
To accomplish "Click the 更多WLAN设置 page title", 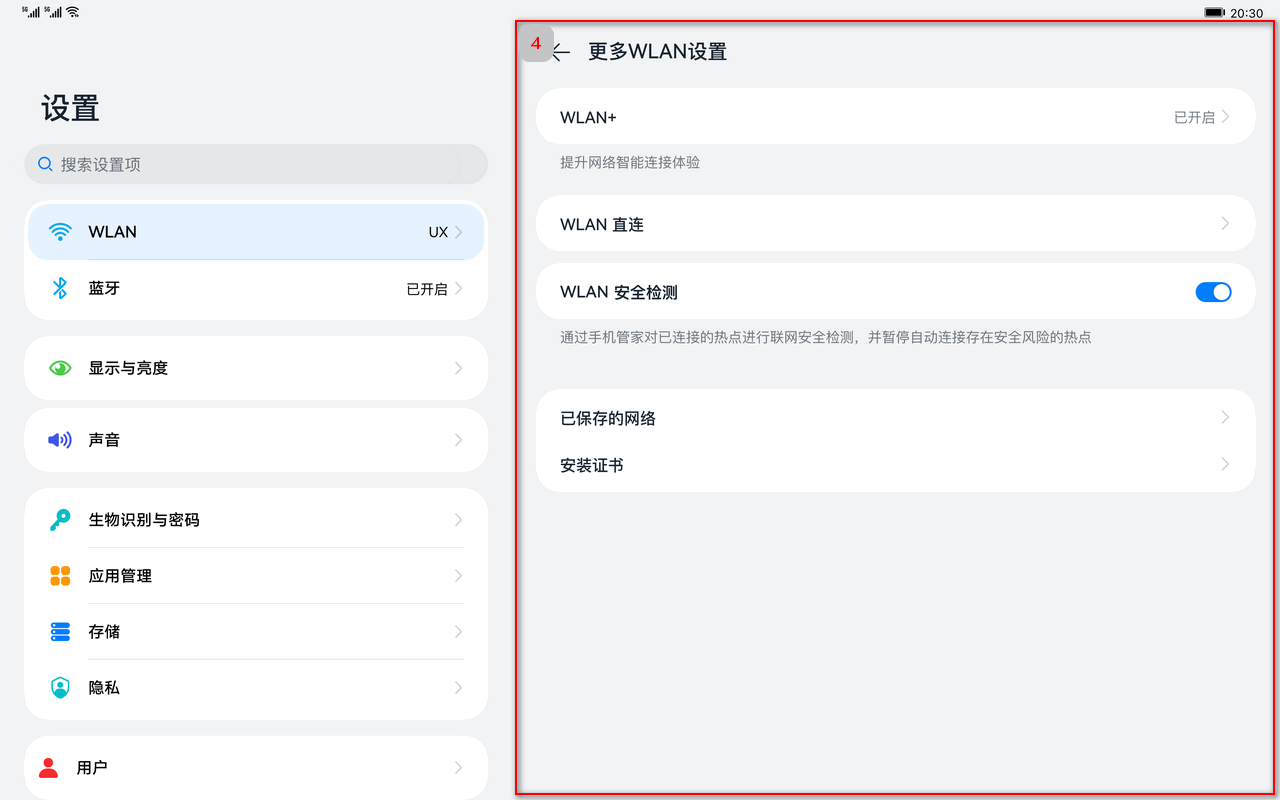I will coord(657,52).
